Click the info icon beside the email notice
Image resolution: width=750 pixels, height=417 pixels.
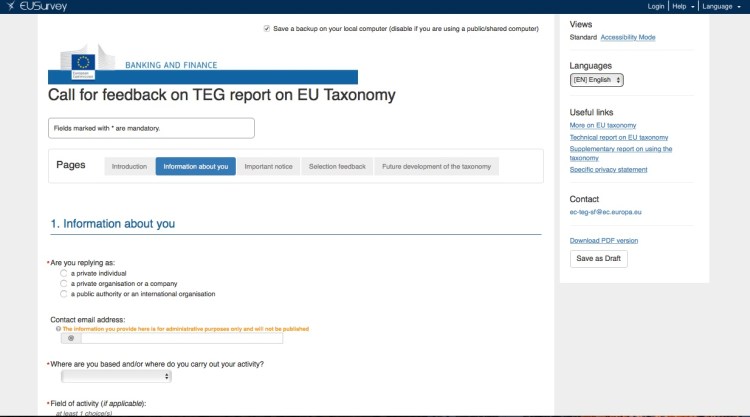tap(58, 329)
